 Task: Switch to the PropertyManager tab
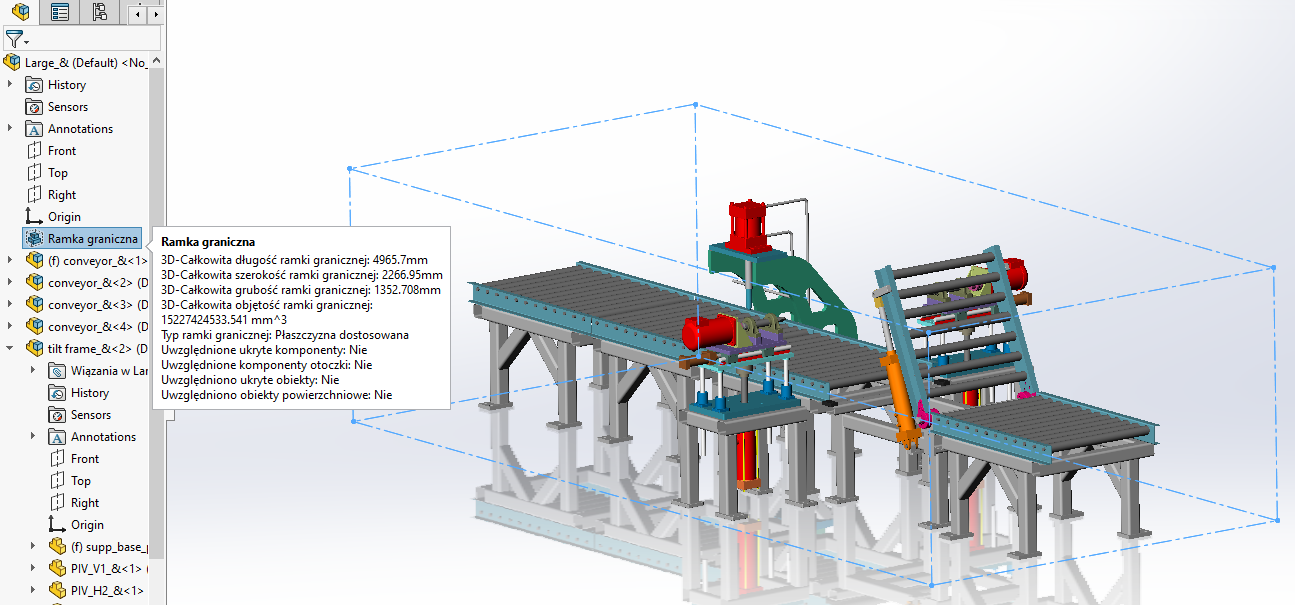click(x=60, y=12)
